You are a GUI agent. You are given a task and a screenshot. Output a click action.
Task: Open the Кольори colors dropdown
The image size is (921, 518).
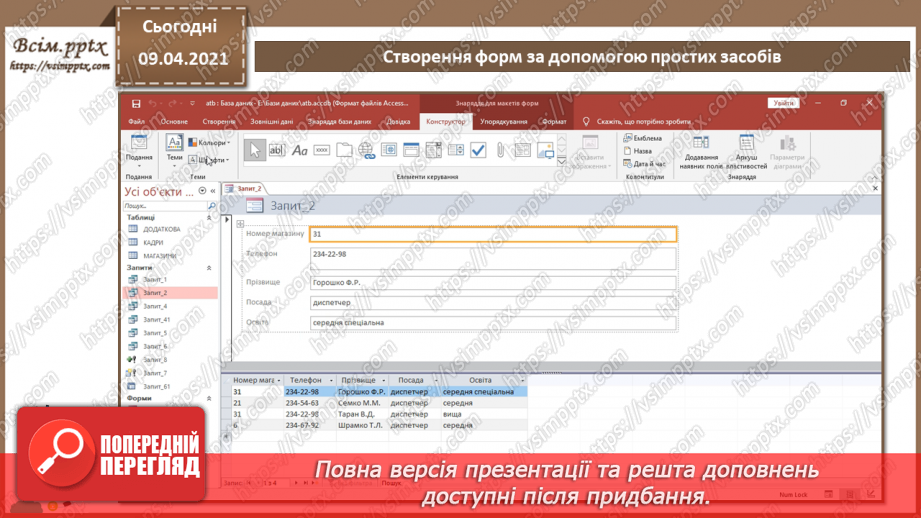[210, 143]
